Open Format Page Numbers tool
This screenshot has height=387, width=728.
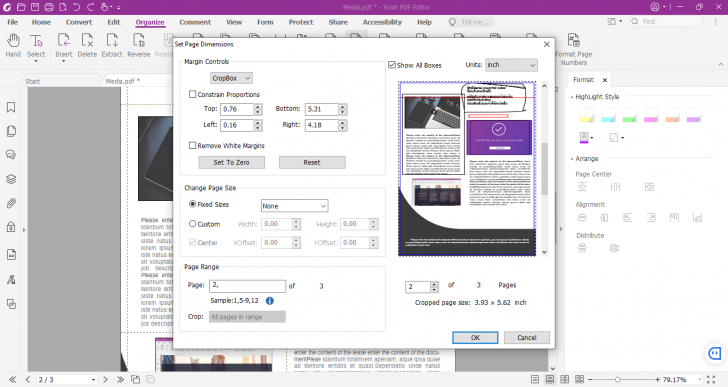573,49
